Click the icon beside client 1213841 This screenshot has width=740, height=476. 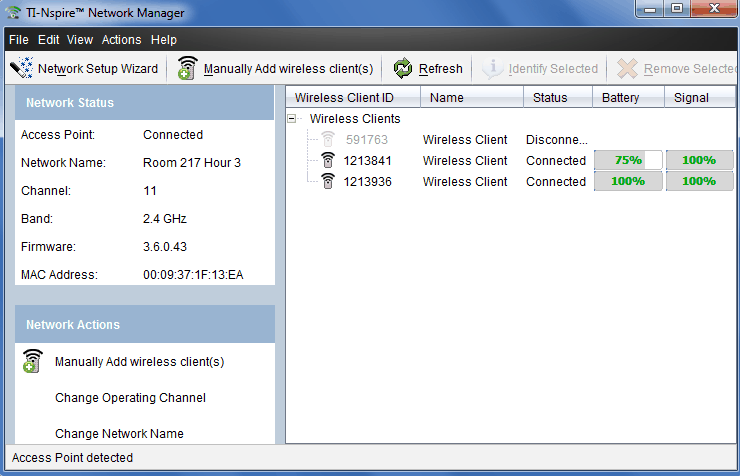[x=328, y=161]
